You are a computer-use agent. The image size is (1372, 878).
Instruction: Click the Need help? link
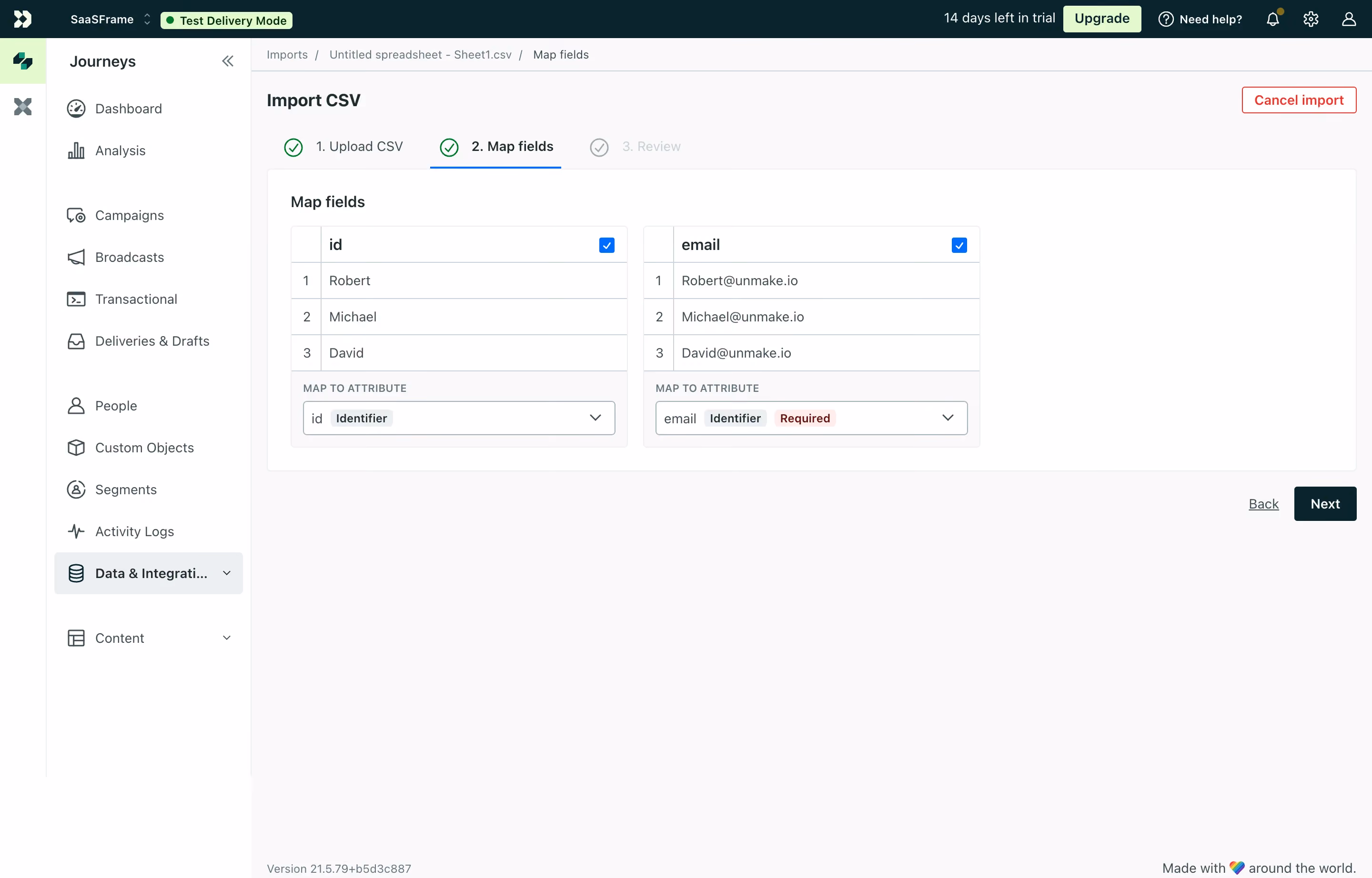click(1200, 19)
